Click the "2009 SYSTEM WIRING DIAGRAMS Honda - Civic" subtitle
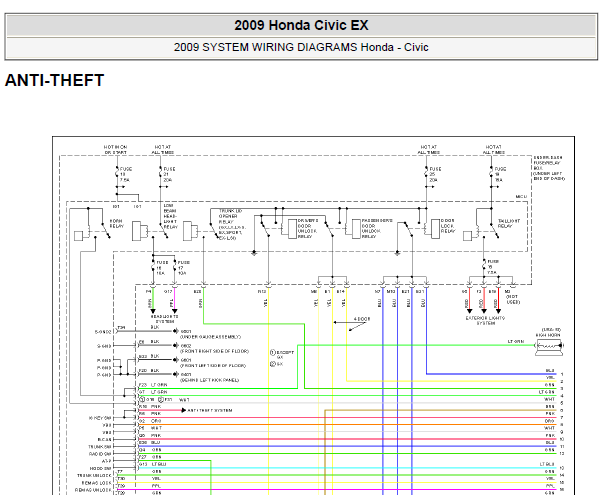 point(301,47)
